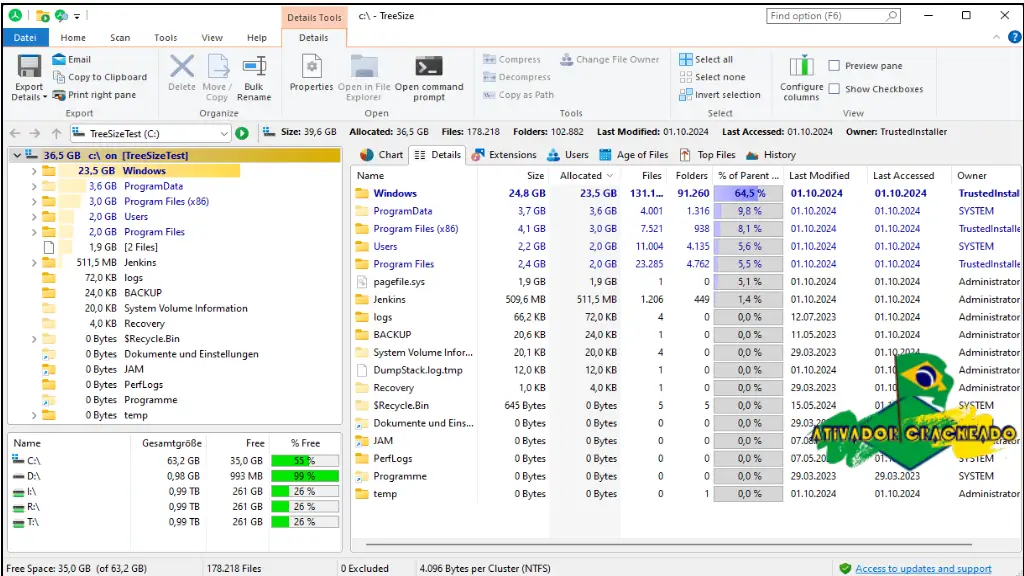Open the Age of Files tab

pos(633,155)
